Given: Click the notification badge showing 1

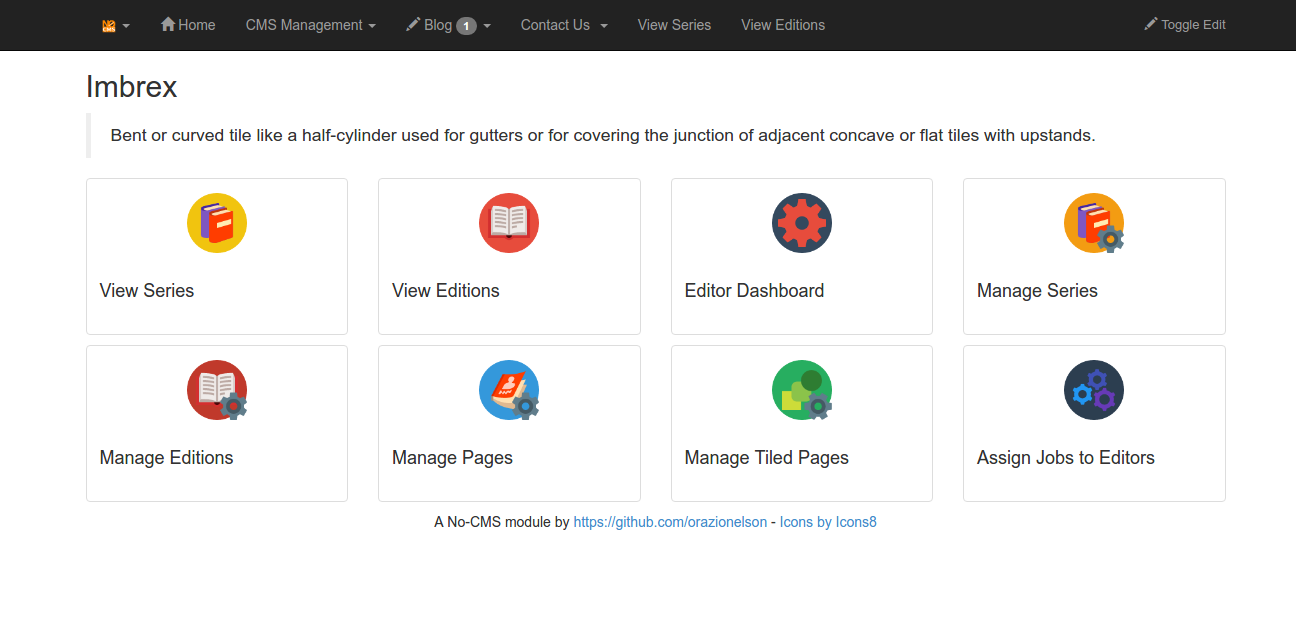Looking at the screenshot, I should (466, 25).
